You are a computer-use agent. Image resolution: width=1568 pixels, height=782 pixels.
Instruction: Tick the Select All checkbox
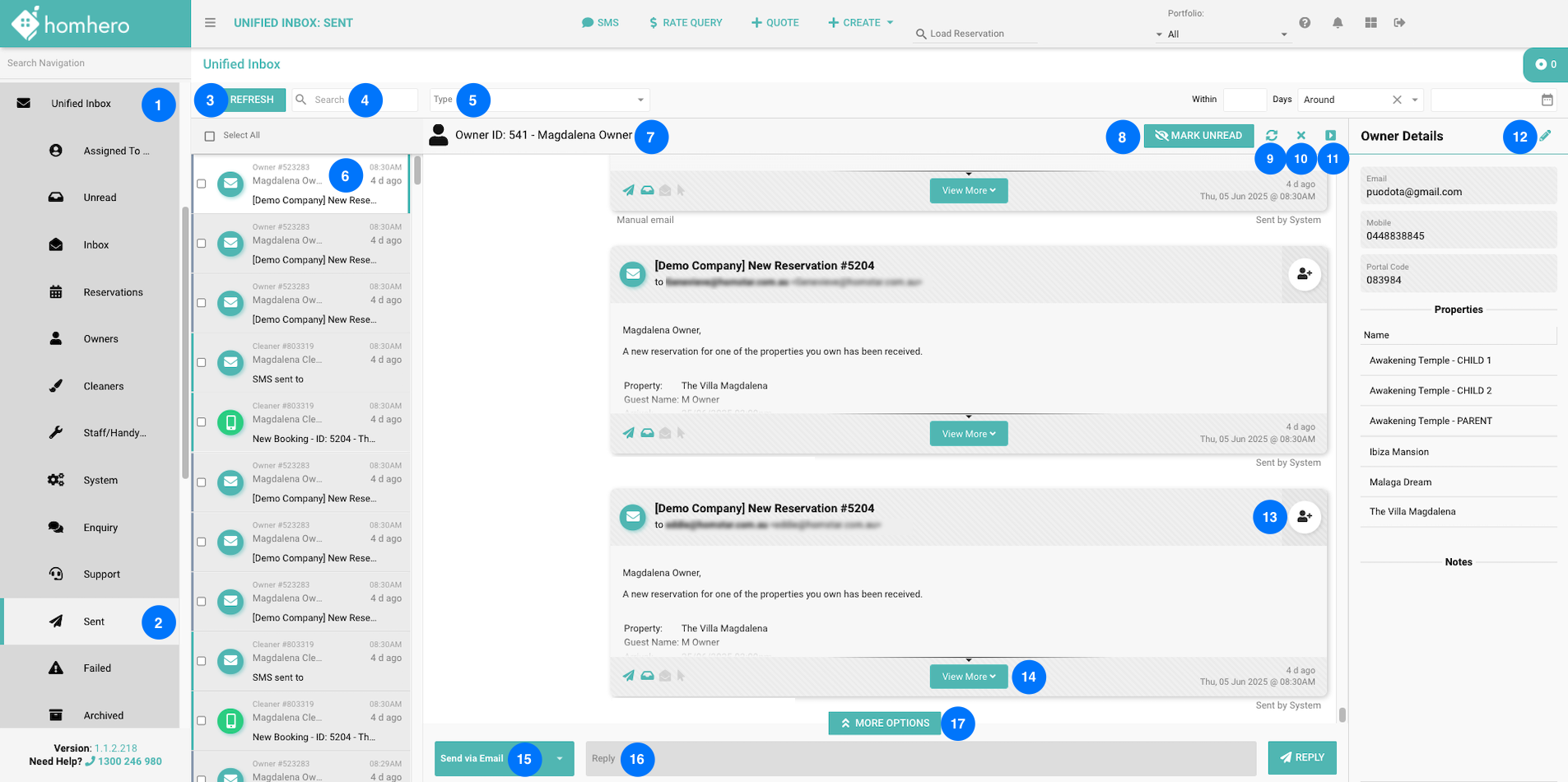[x=210, y=136]
